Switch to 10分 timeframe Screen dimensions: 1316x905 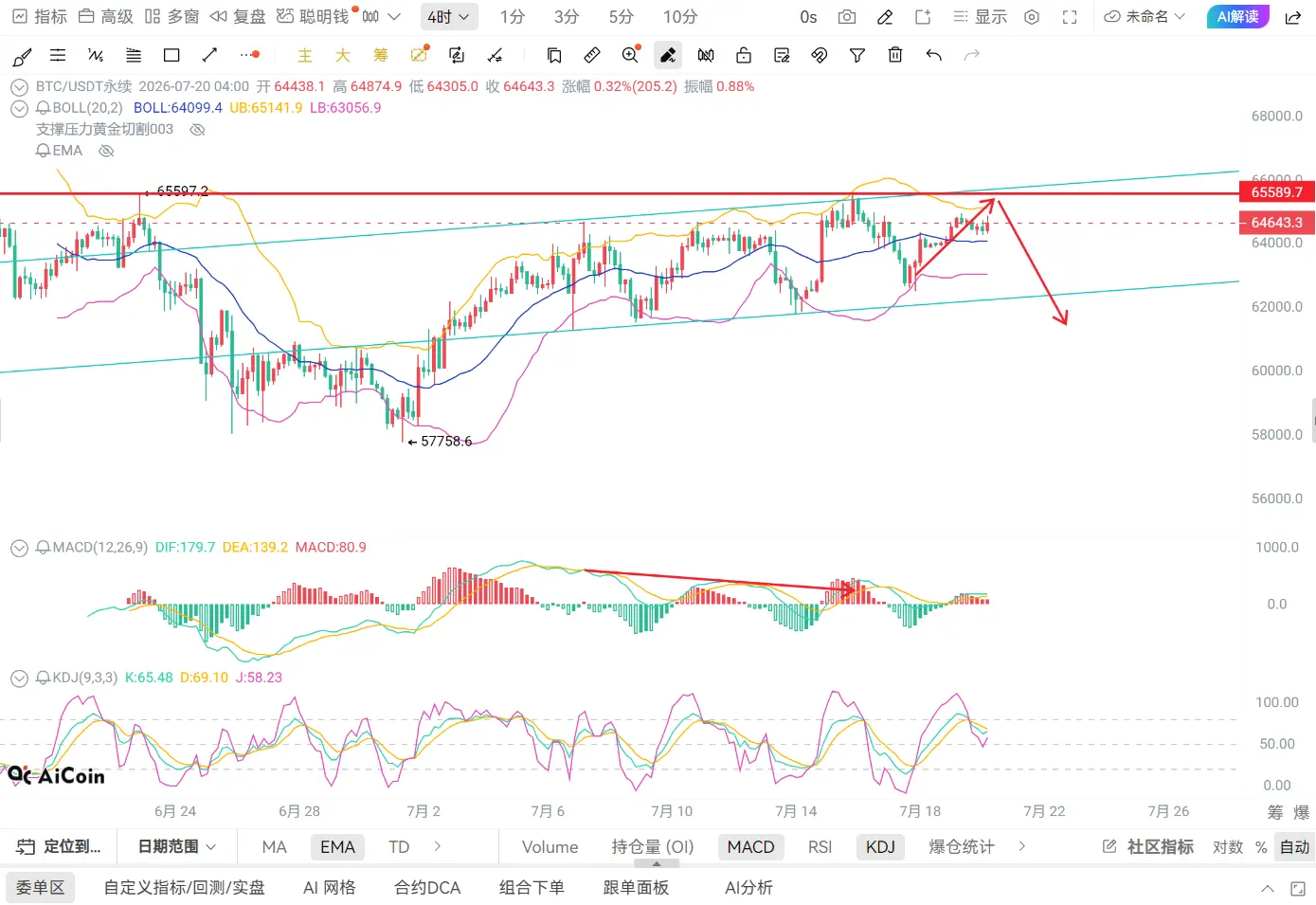pos(680,17)
